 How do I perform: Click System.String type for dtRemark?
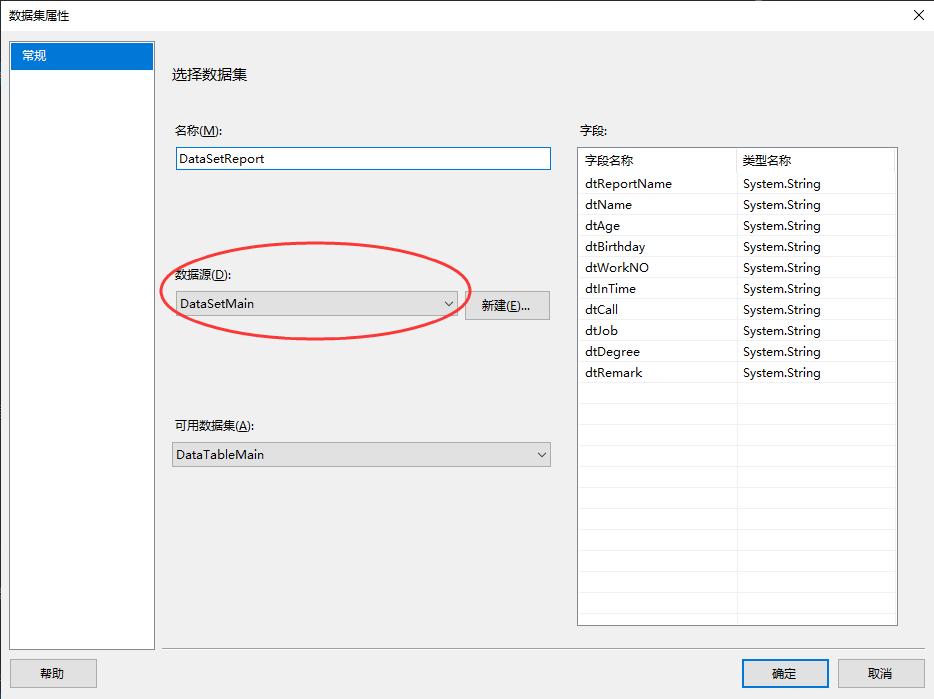782,372
